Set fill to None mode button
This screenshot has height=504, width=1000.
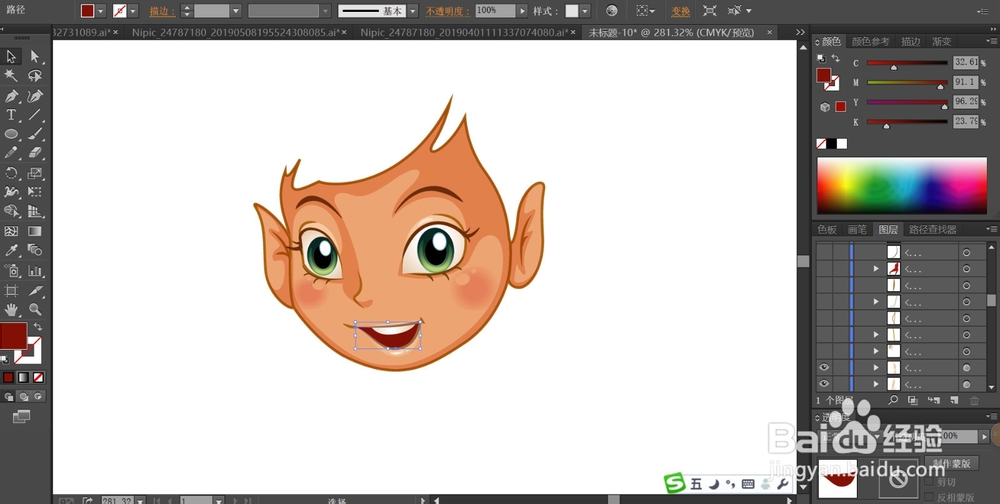point(38,378)
